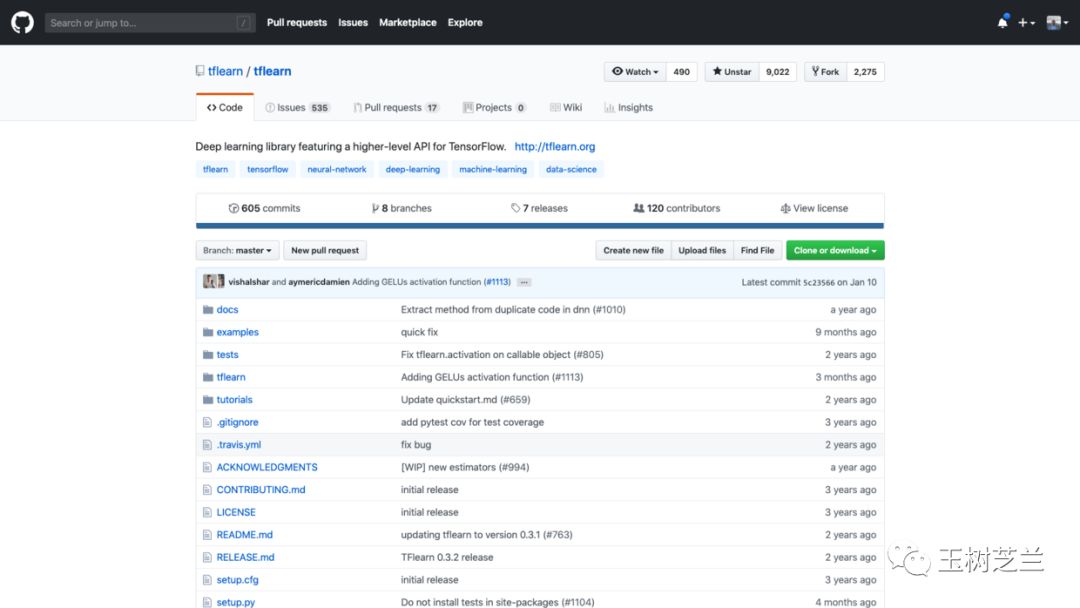Open the examples folder
Image resolution: width=1080 pixels, height=608 pixels.
click(x=238, y=332)
